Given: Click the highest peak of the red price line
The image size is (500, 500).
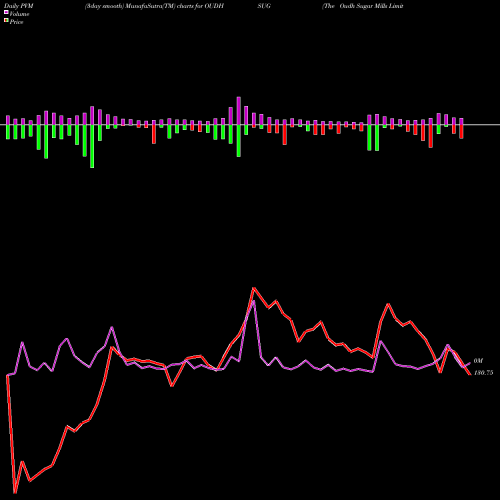Looking at the screenshot, I should coord(254,288).
